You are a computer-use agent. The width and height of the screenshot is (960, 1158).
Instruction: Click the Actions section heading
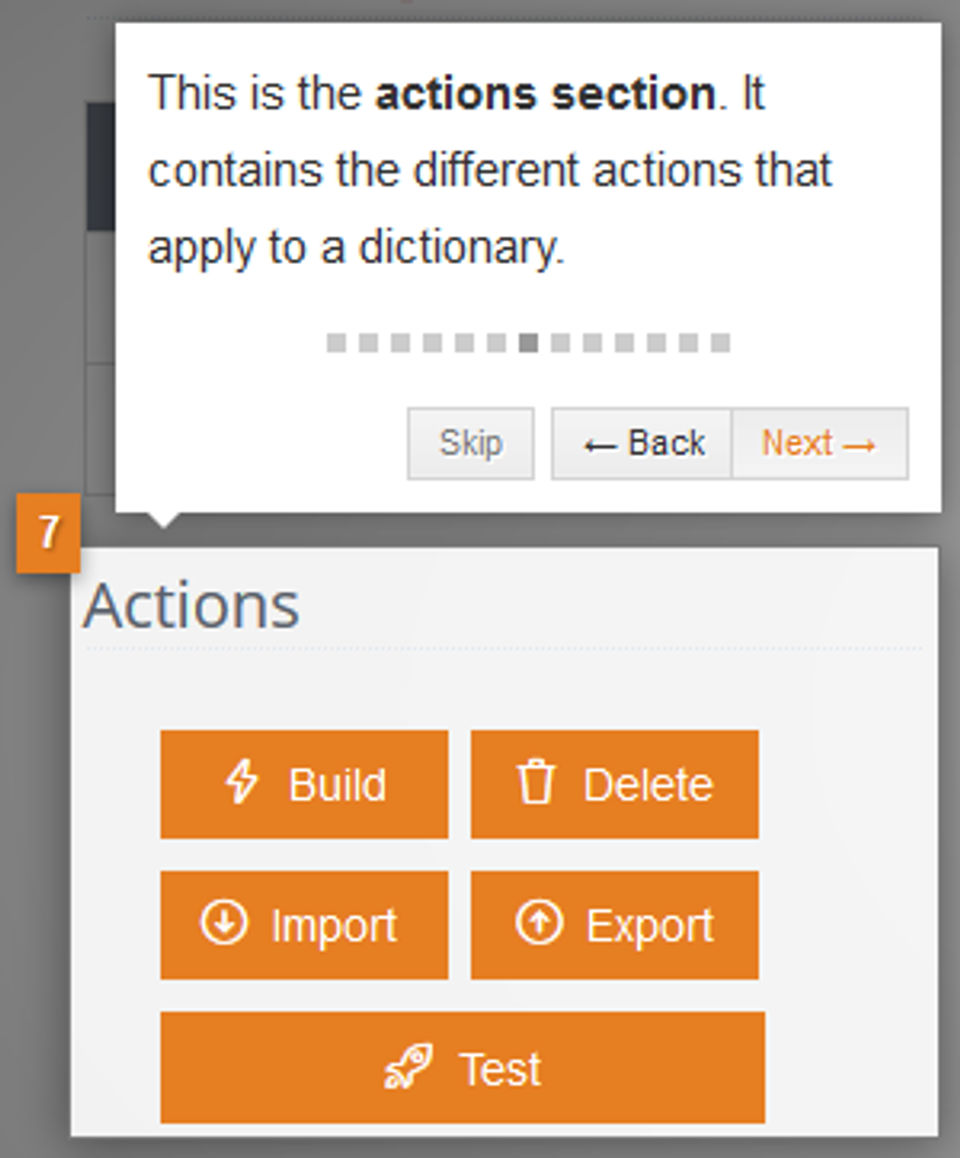[x=191, y=605]
